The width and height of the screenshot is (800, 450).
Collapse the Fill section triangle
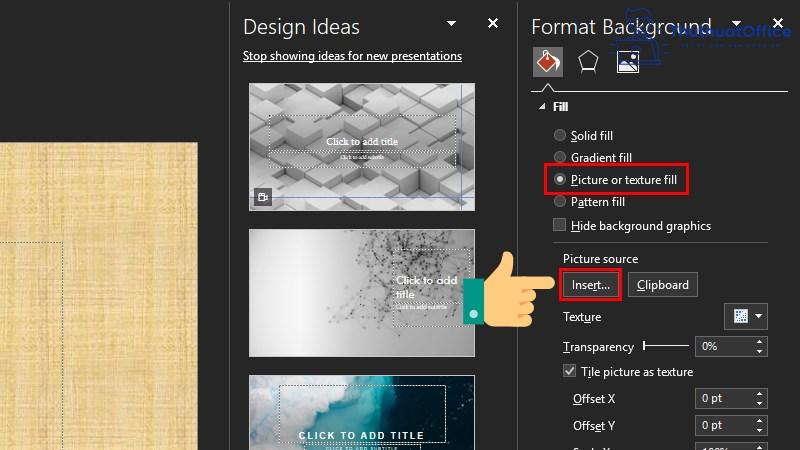[x=543, y=107]
